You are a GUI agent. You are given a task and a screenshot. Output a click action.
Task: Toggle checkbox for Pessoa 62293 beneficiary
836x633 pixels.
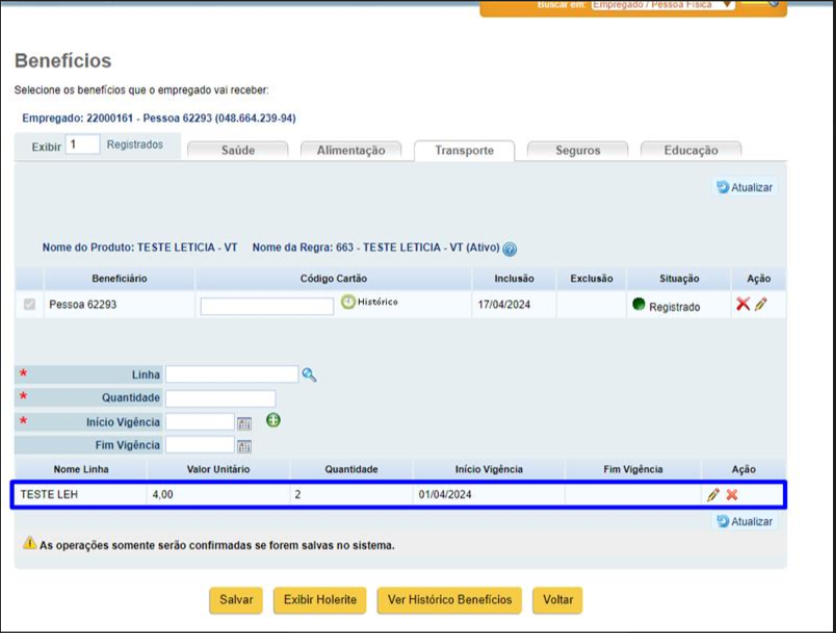(x=29, y=304)
